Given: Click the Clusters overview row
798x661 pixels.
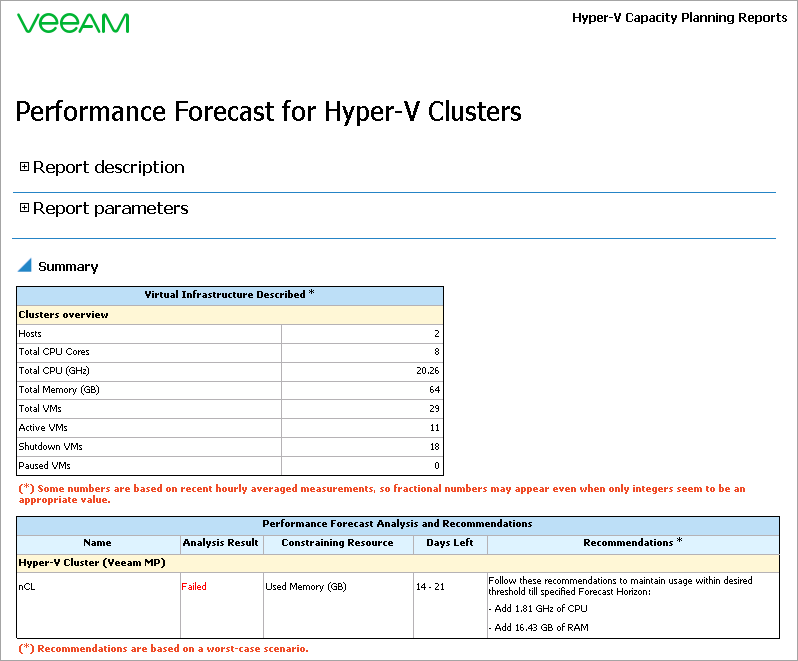Looking at the screenshot, I should coord(230,315).
